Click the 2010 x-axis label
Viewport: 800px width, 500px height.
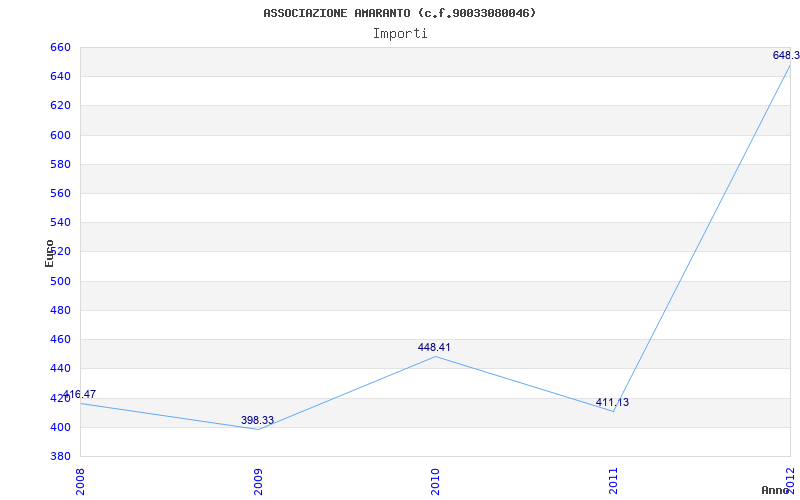tap(435, 480)
